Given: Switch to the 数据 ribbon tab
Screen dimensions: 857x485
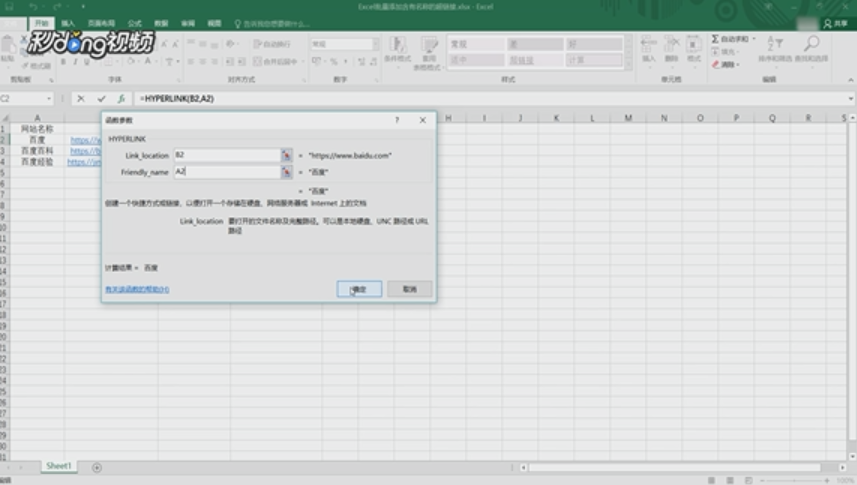Looking at the screenshot, I should 161,24.
